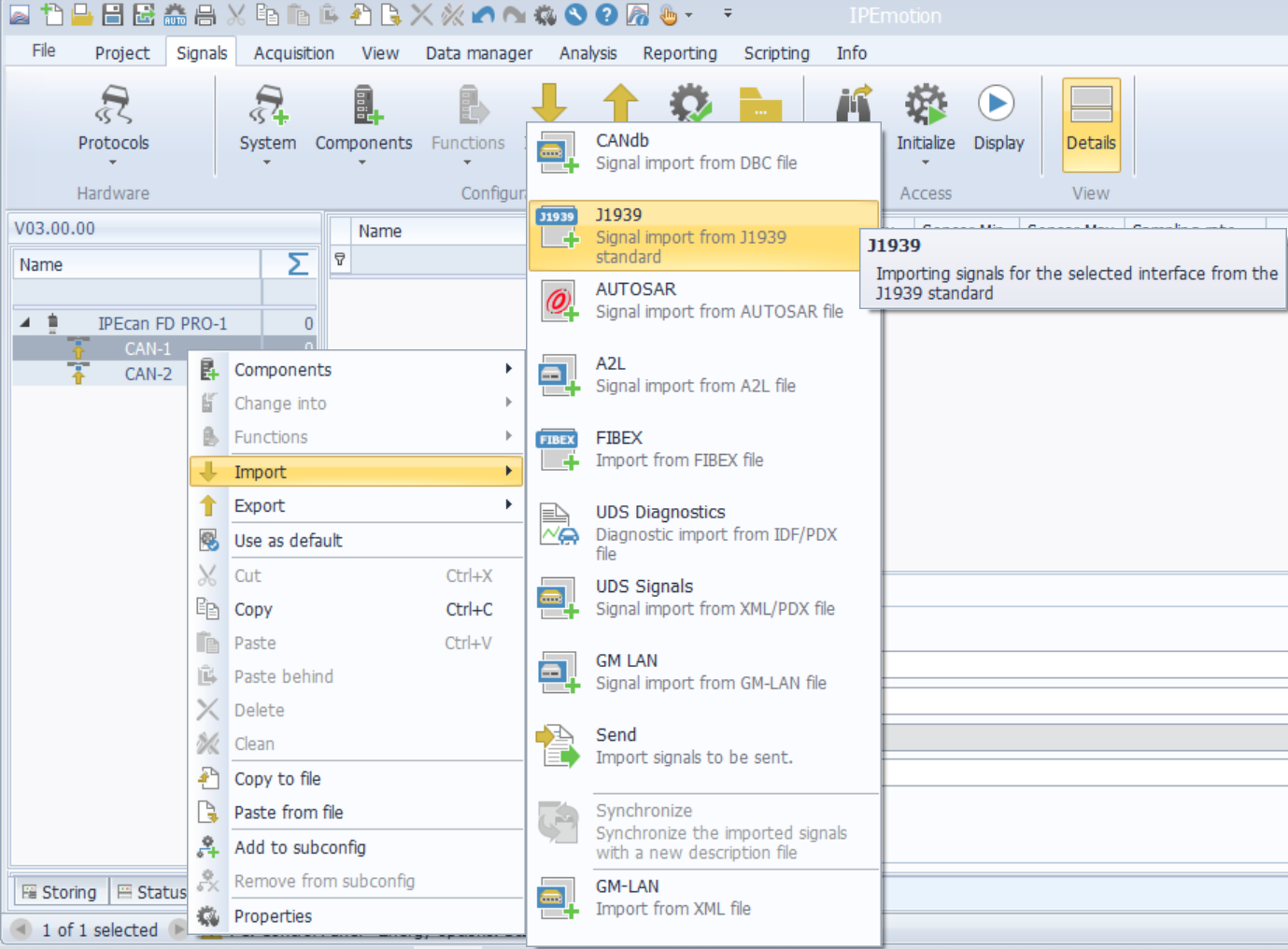Expand the Export submenu in context menu
1288x949 pixels.
tap(356, 505)
